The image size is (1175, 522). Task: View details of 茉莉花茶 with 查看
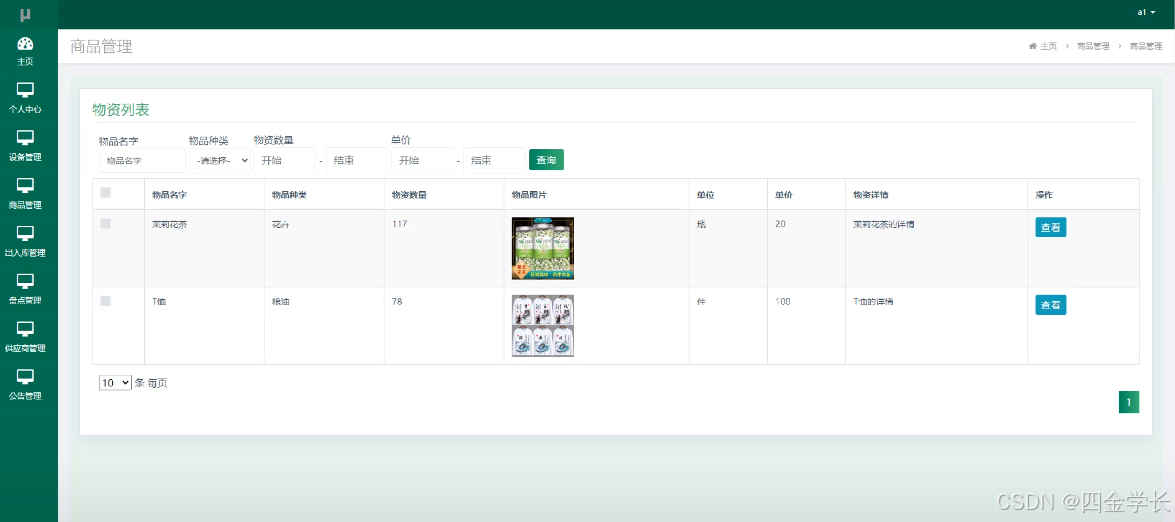click(1051, 228)
